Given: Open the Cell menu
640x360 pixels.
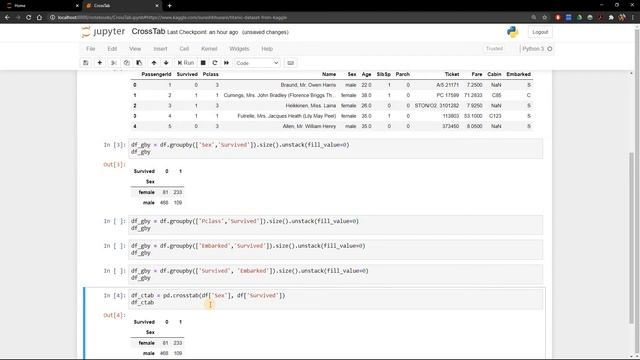Looking at the screenshot, I should (x=184, y=49).
